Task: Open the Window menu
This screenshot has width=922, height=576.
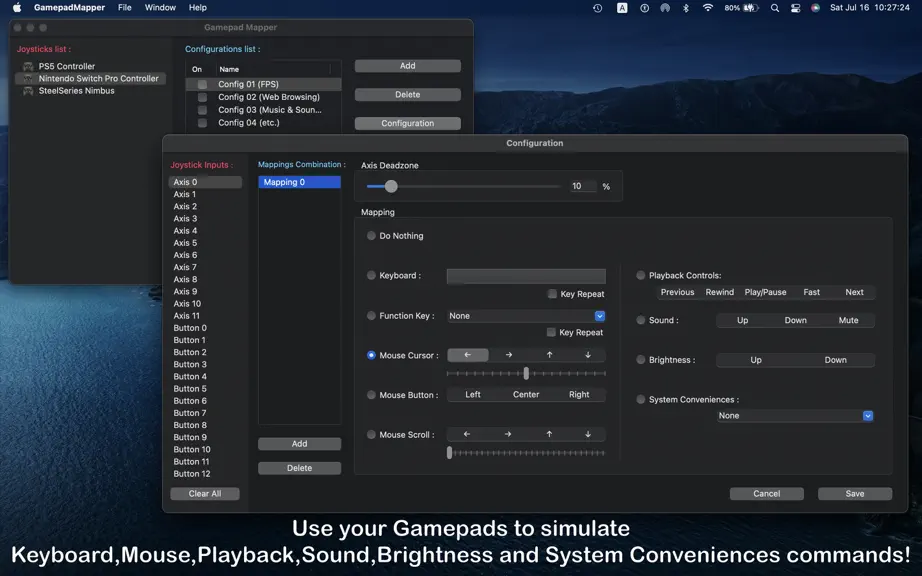Action: [160, 8]
